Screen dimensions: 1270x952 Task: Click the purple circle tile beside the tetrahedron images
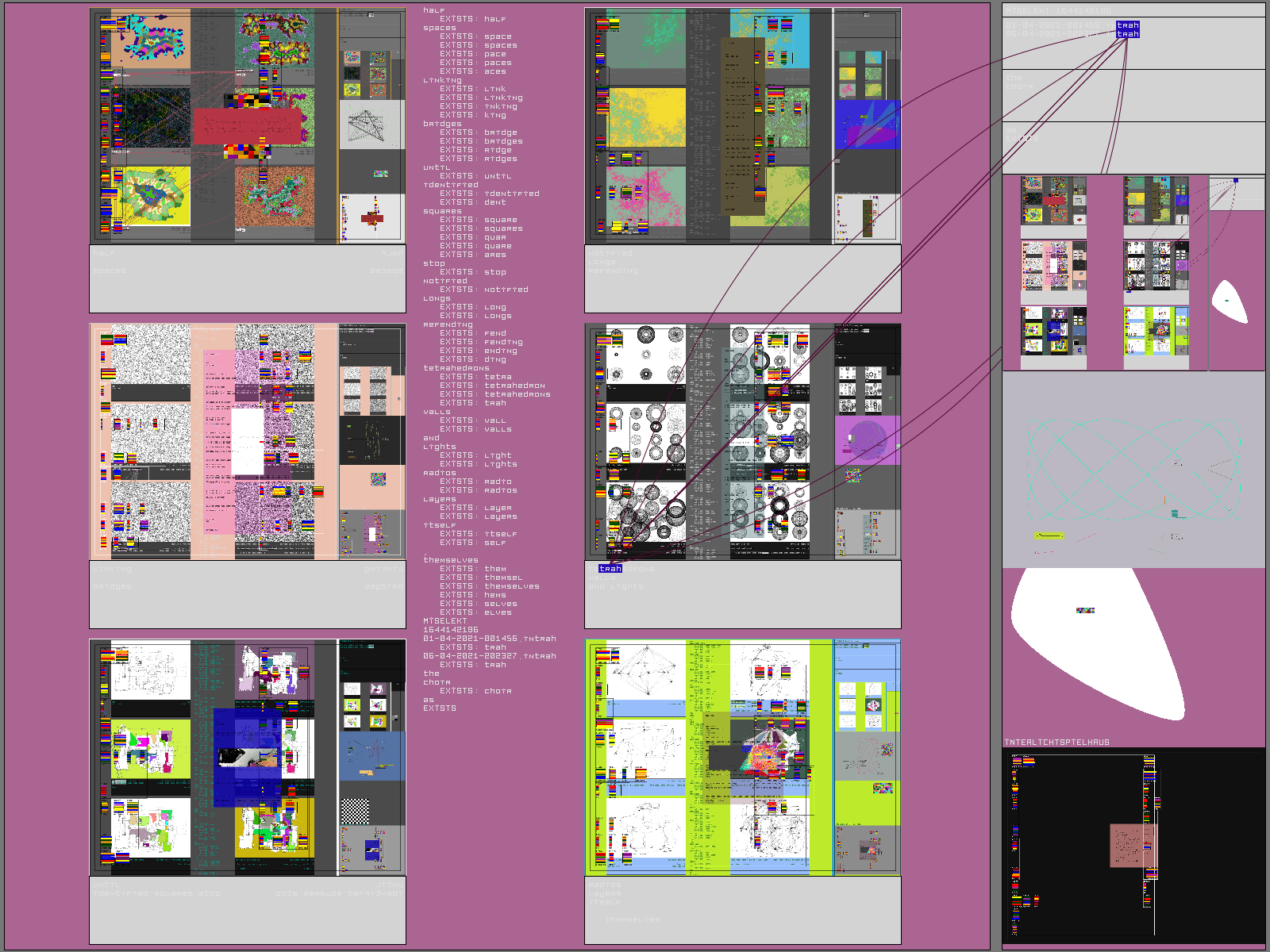(x=867, y=440)
